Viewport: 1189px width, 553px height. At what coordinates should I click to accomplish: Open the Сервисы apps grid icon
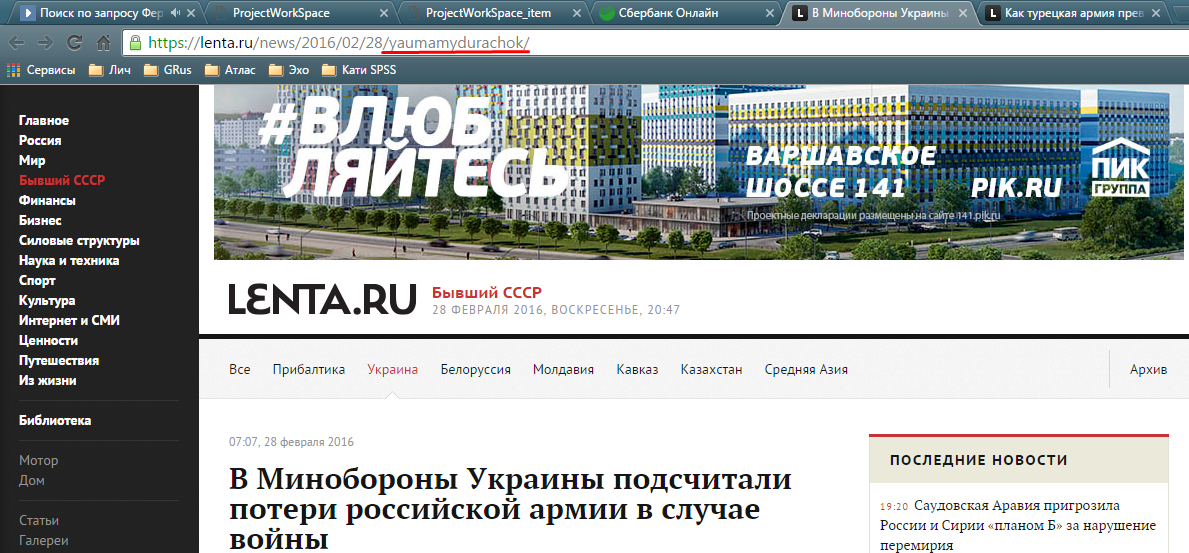tap(13, 70)
